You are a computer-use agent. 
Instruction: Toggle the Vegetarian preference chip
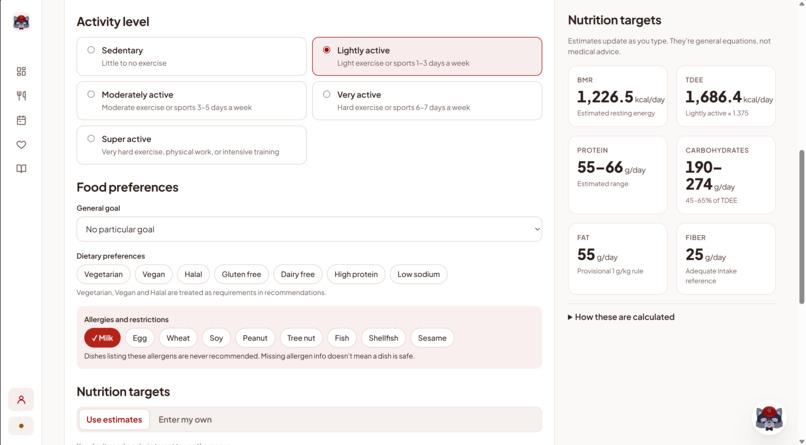[x=103, y=274]
